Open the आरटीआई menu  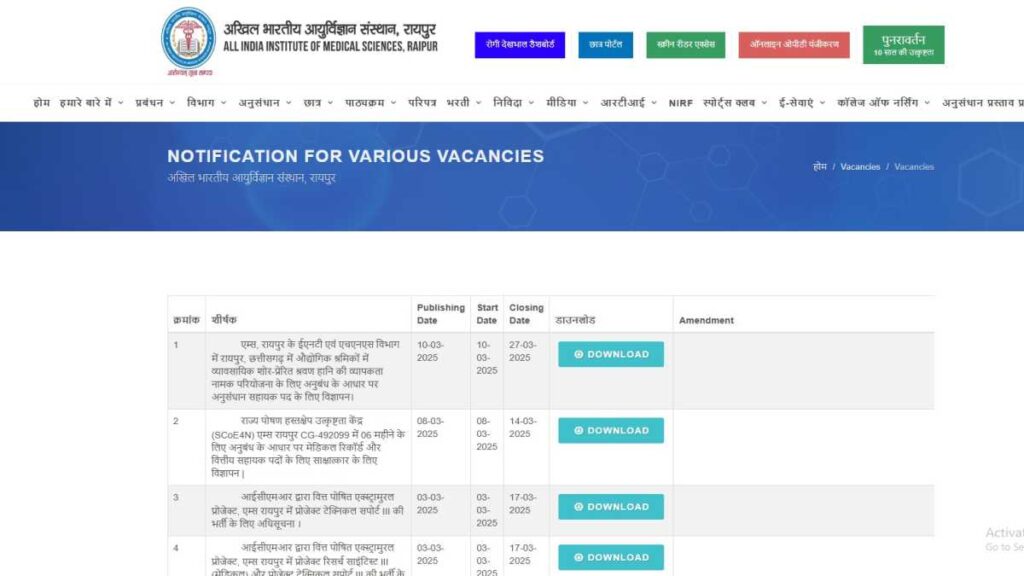click(628, 103)
